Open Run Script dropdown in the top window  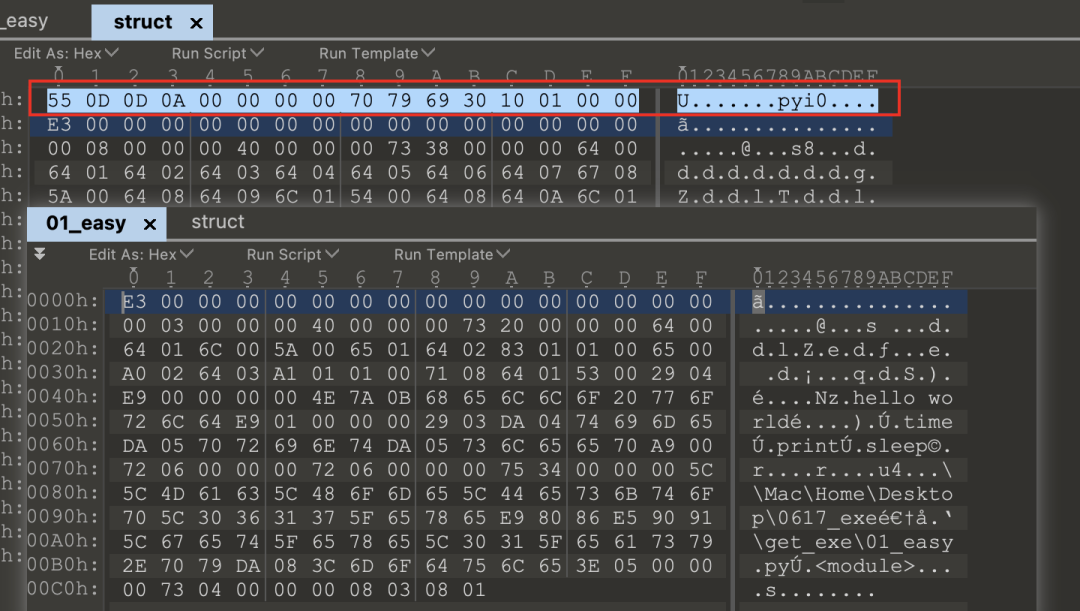click(218, 53)
